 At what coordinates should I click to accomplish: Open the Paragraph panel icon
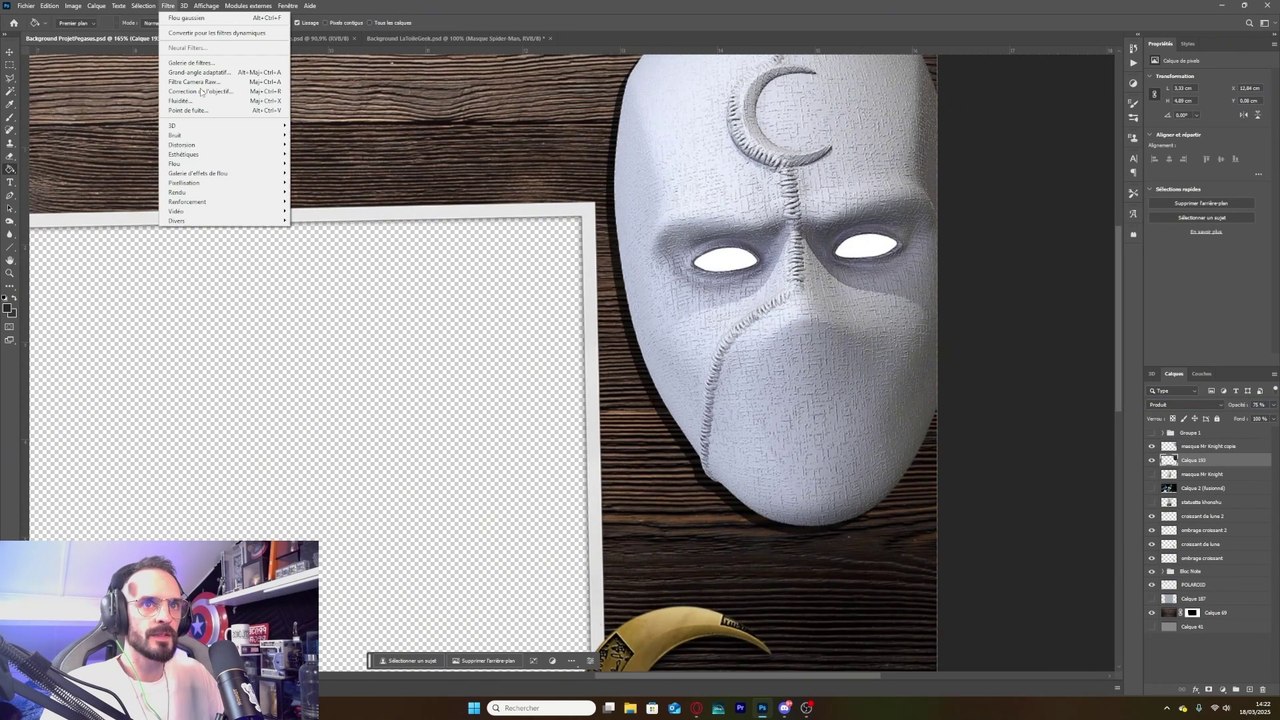coord(1133,172)
